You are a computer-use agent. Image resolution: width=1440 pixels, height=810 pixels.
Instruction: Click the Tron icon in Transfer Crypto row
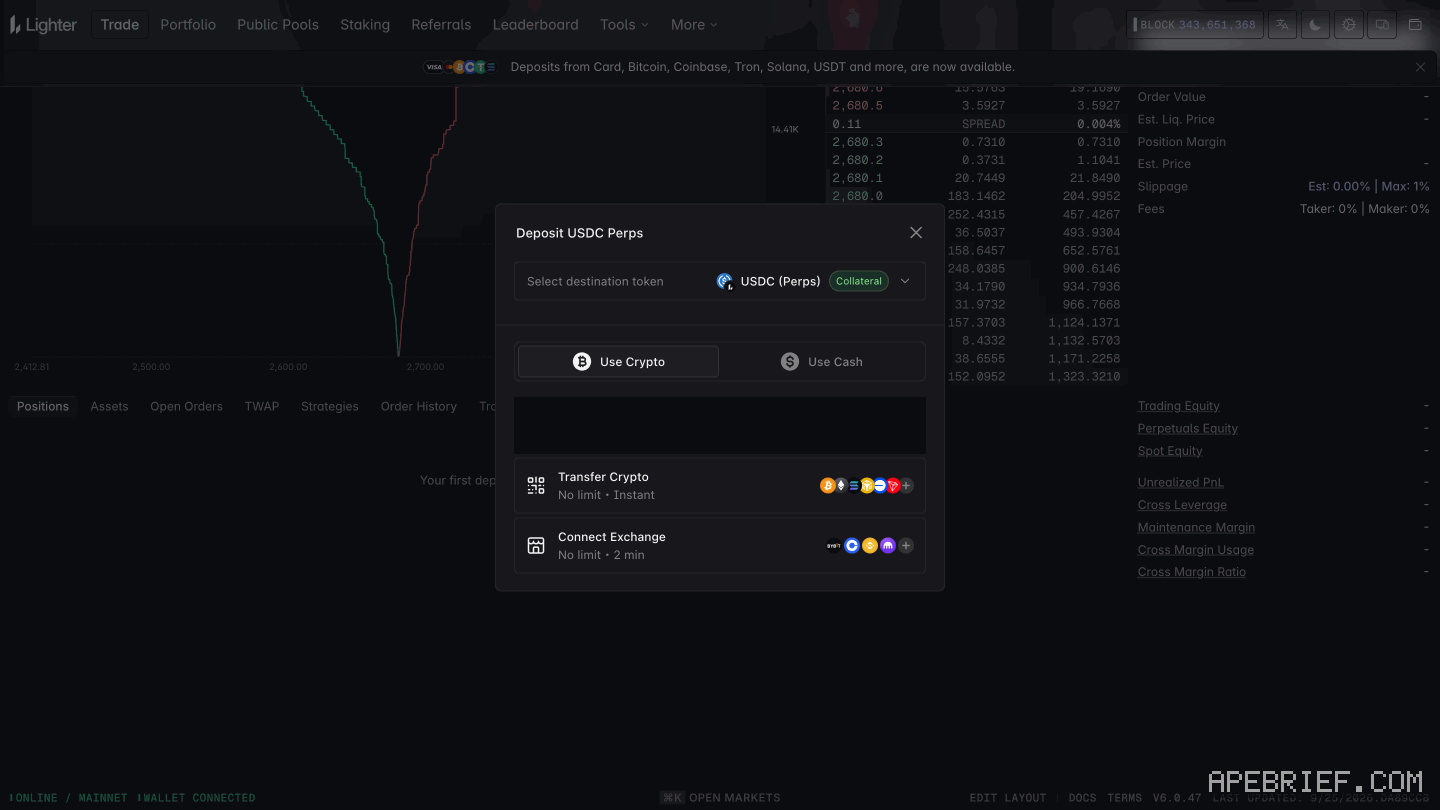pos(893,486)
